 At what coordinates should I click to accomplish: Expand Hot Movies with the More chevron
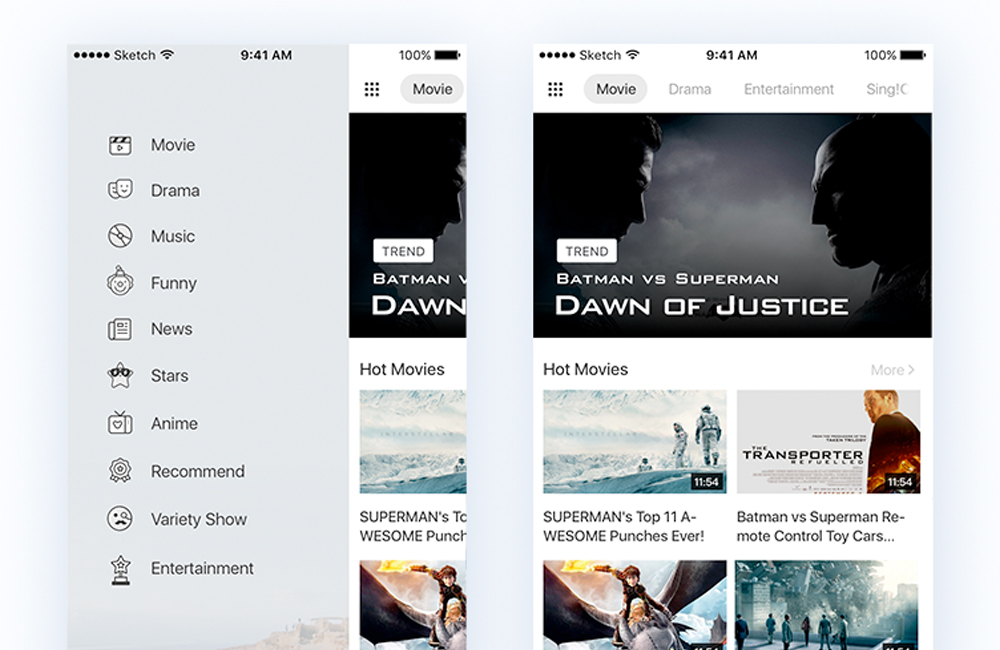click(893, 370)
